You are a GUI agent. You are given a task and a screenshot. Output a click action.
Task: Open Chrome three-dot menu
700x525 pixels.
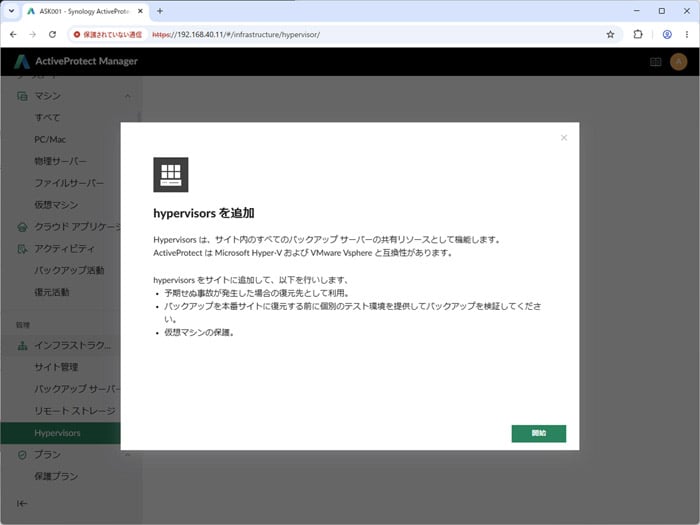[687, 34]
